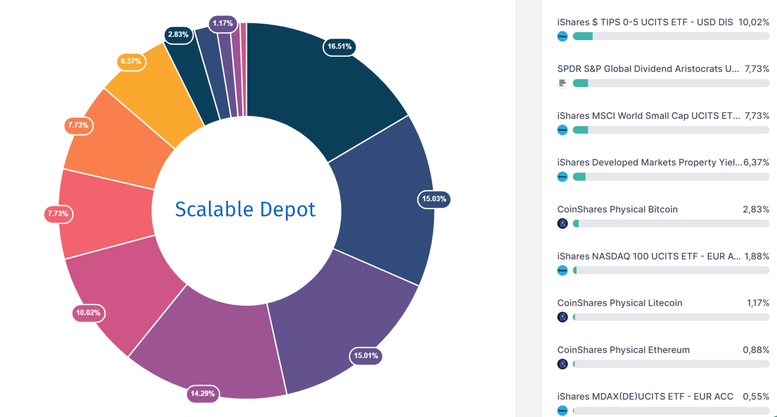This screenshot has width=777, height=417.
Task: Select the CoinShares Physical Bitcoin entry
Action: point(617,209)
